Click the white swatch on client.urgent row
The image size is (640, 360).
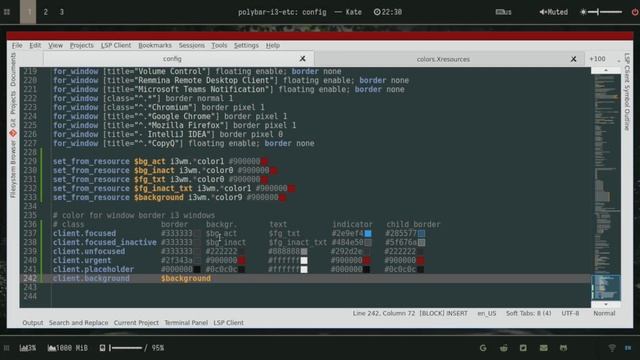click(304, 260)
